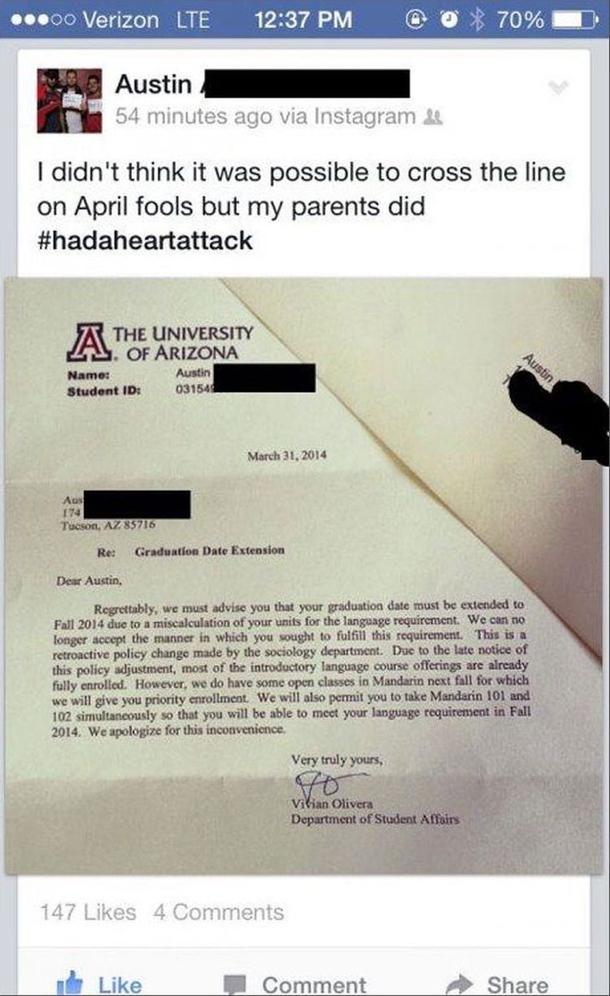Expand post options chevron at top right
Screen dimensions: 610x996
(557, 87)
